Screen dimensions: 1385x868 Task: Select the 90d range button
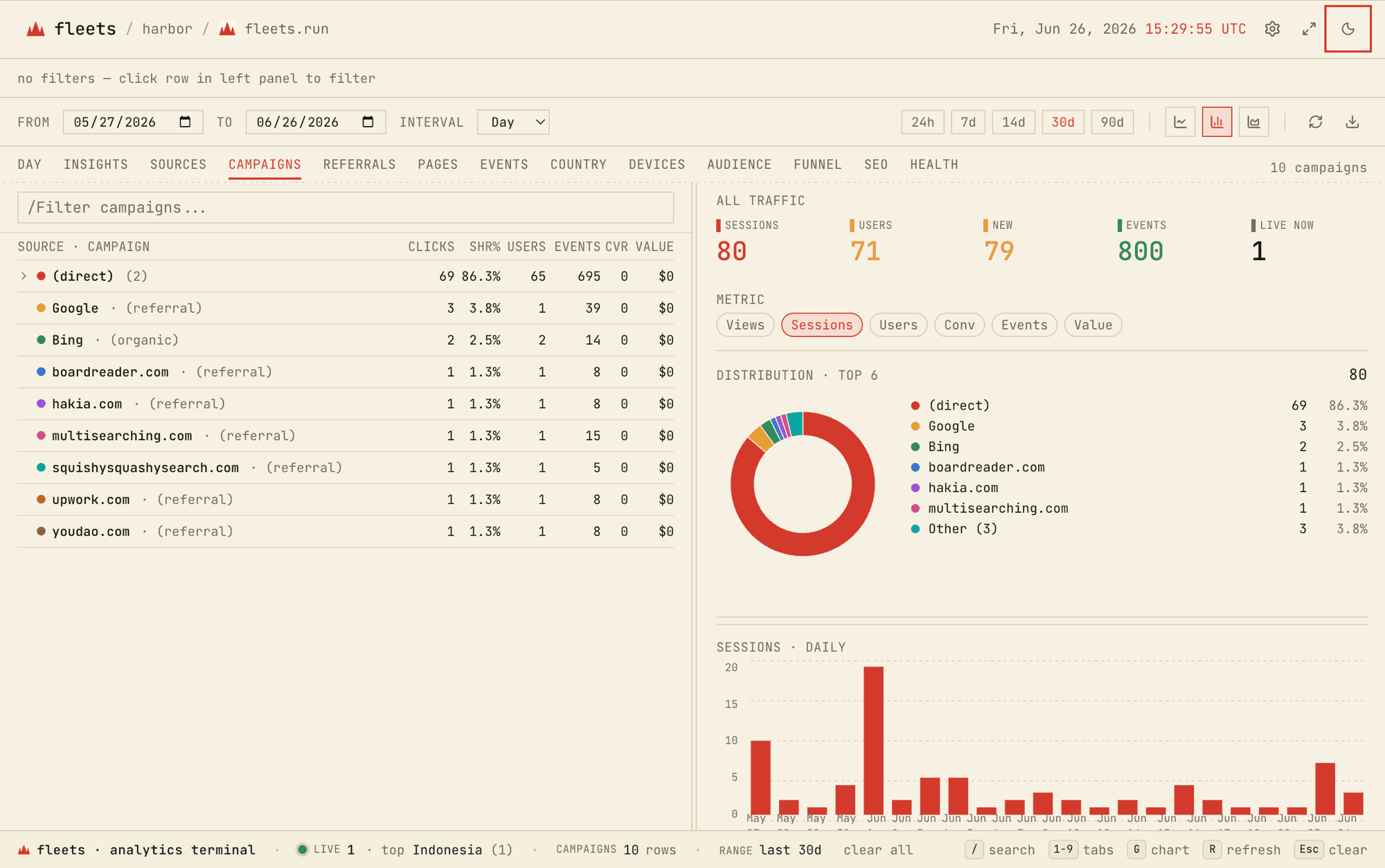point(1111,123)
